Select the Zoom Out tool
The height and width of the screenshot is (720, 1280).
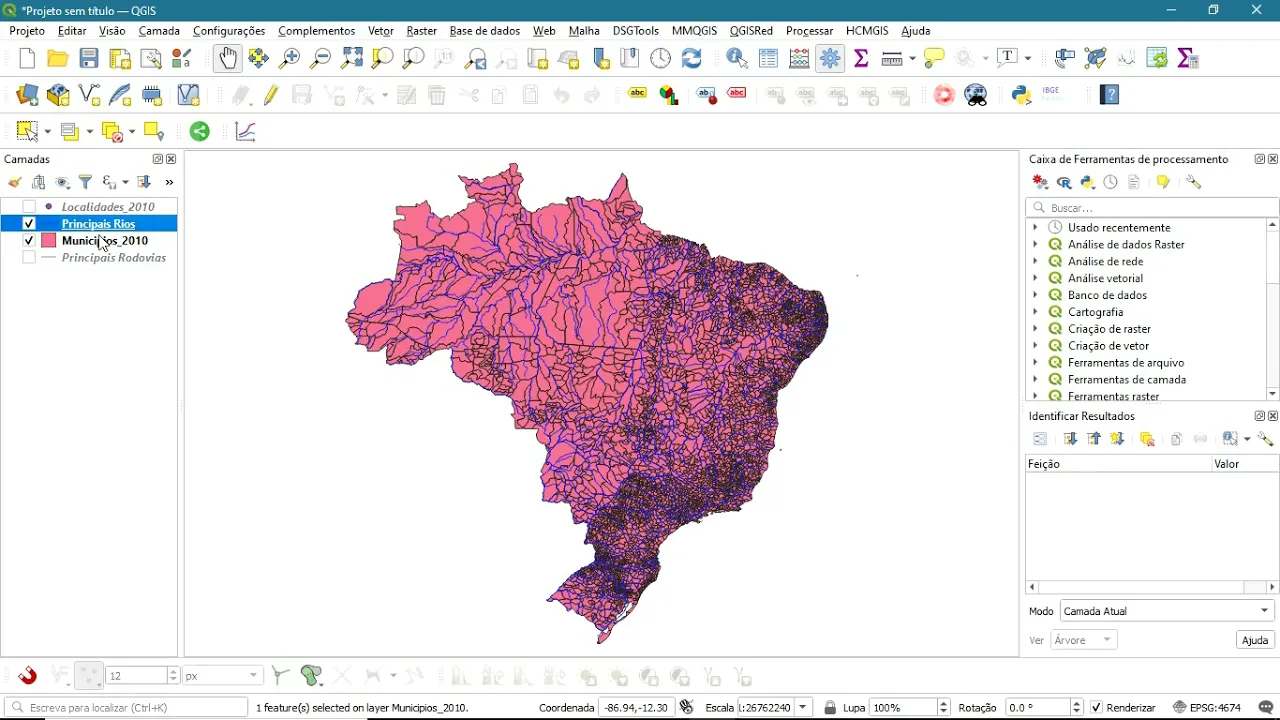321,59
